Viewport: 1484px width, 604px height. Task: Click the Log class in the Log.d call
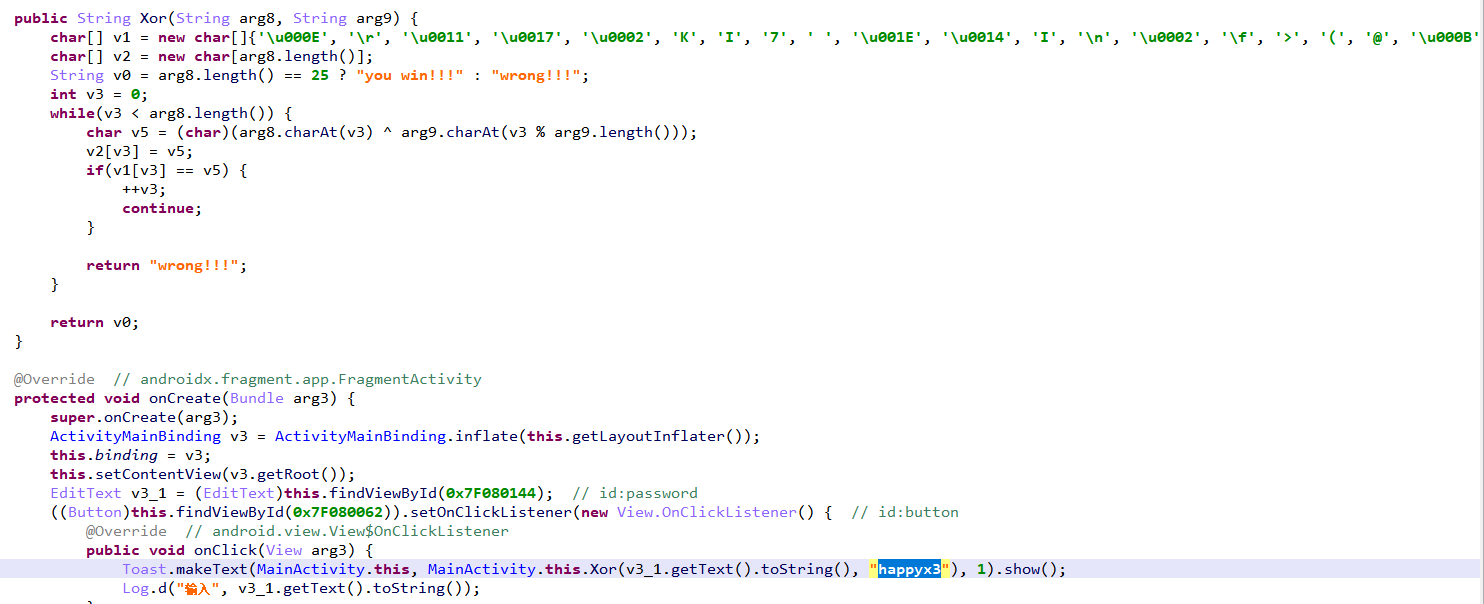tap(135, 588)
